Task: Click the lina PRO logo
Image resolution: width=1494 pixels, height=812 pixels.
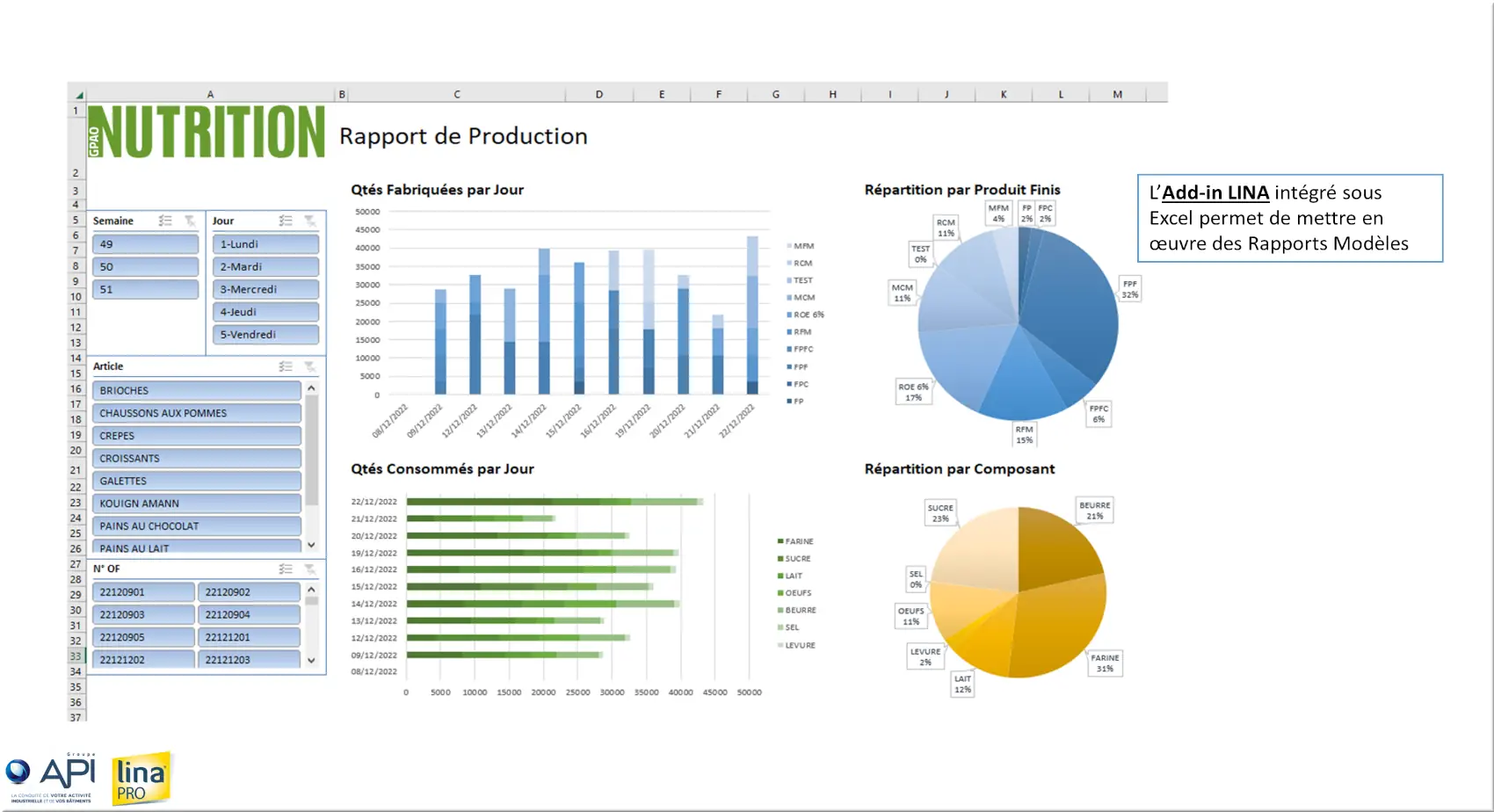Action: [x=141, y=779]
